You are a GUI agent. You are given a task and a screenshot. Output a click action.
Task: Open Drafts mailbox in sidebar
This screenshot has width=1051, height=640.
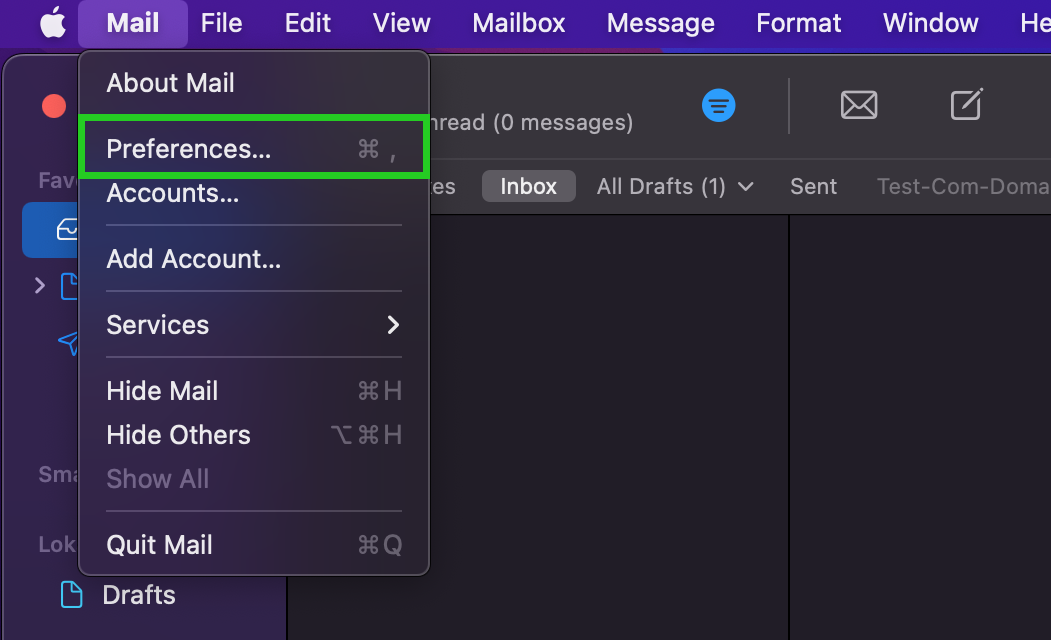pos(138,595)
